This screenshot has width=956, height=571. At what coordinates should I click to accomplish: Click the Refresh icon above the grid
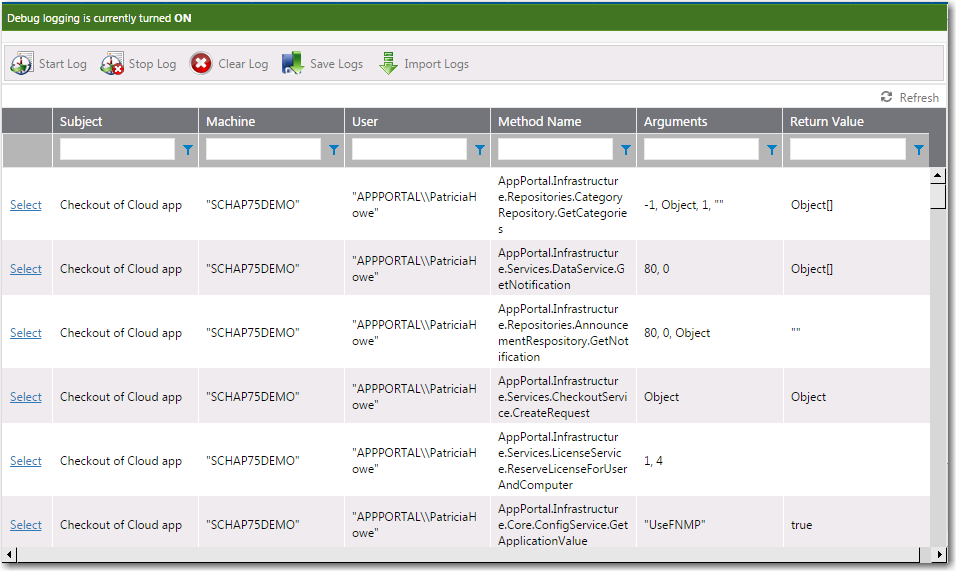(886, 97)
